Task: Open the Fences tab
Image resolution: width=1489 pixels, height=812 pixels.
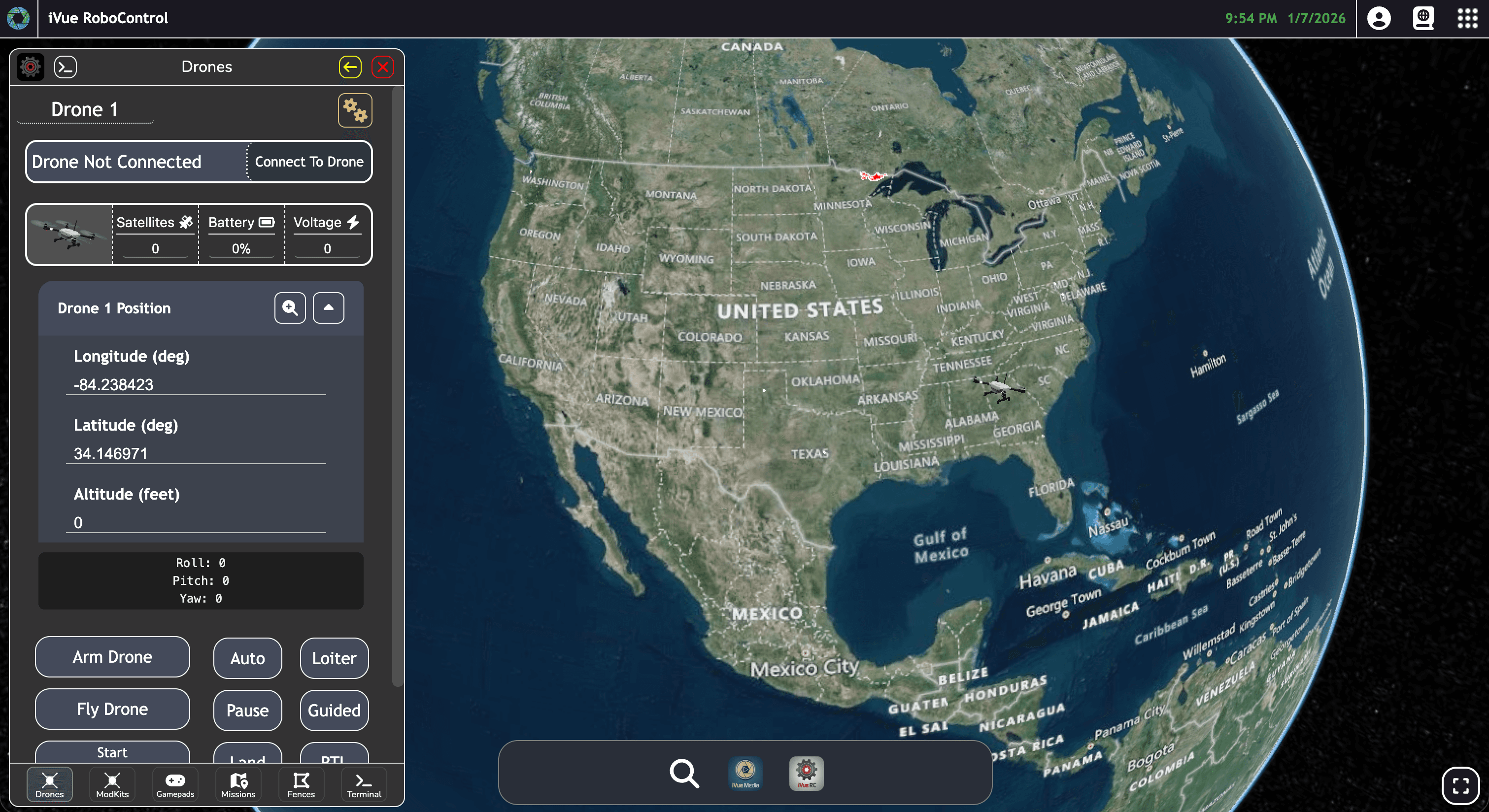Action: pyautogui.click(x=301, y=785)
